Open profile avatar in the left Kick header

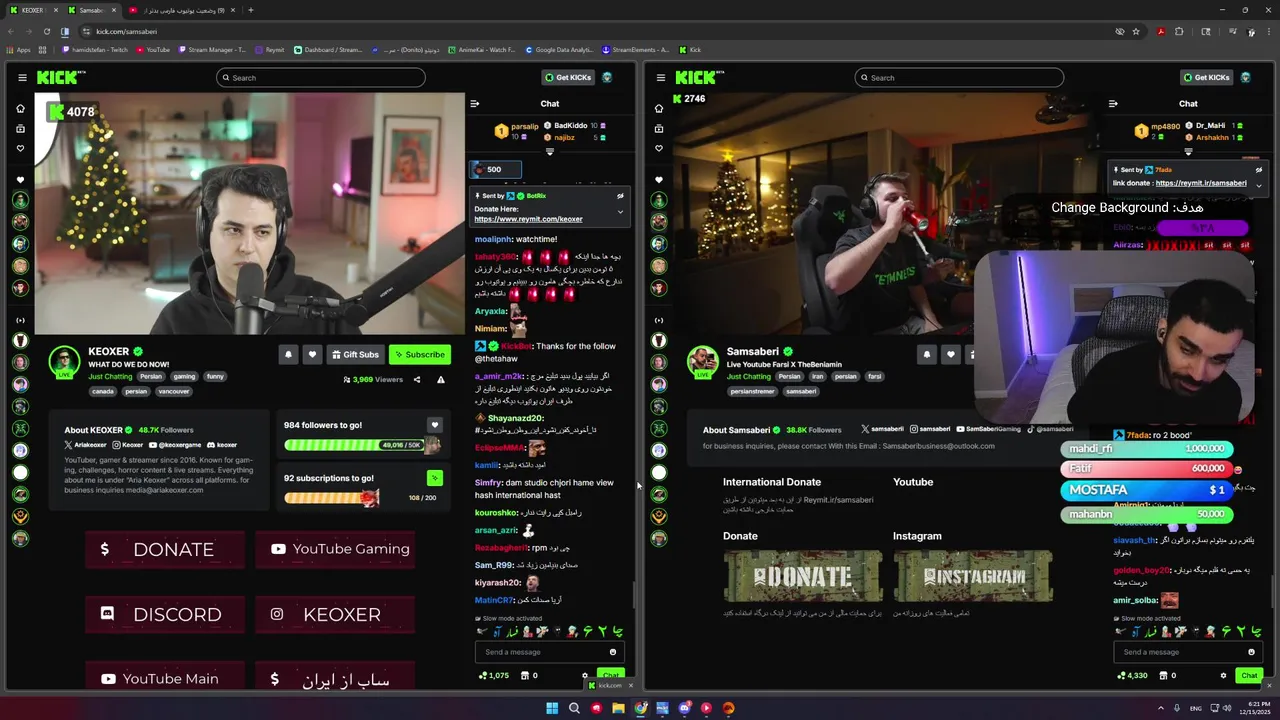tap(607, 77)
